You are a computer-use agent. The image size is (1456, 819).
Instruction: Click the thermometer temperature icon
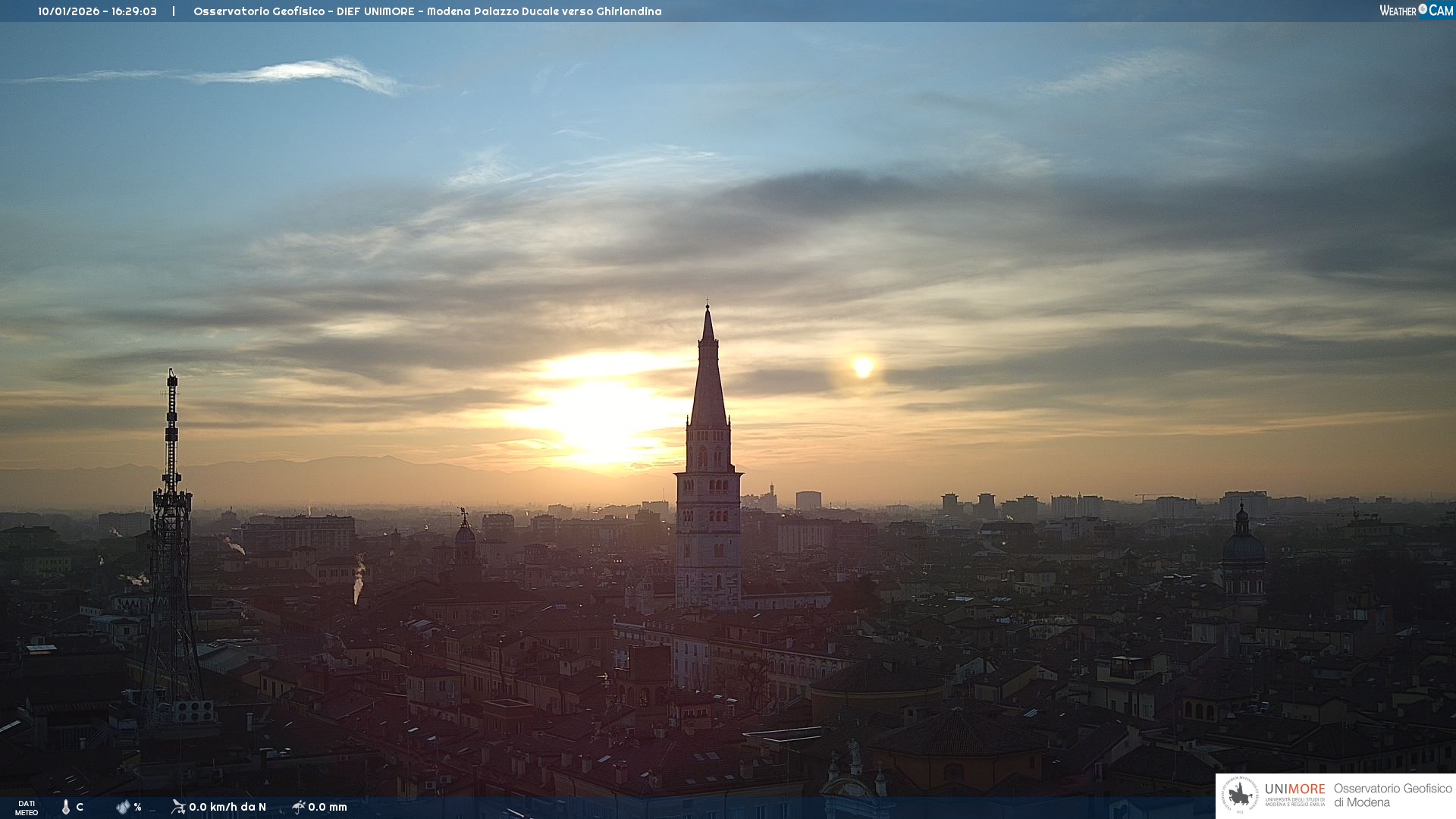point(66,807)
